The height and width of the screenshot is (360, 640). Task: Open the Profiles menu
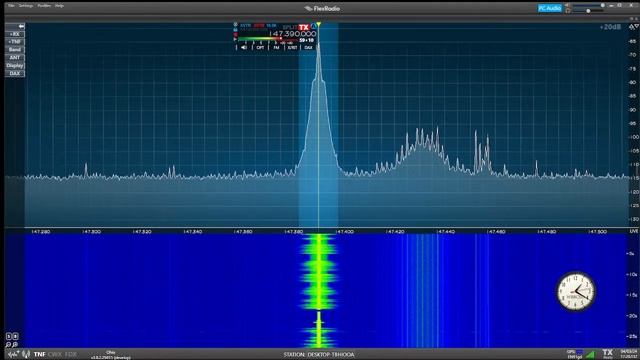tap(44, 6)
